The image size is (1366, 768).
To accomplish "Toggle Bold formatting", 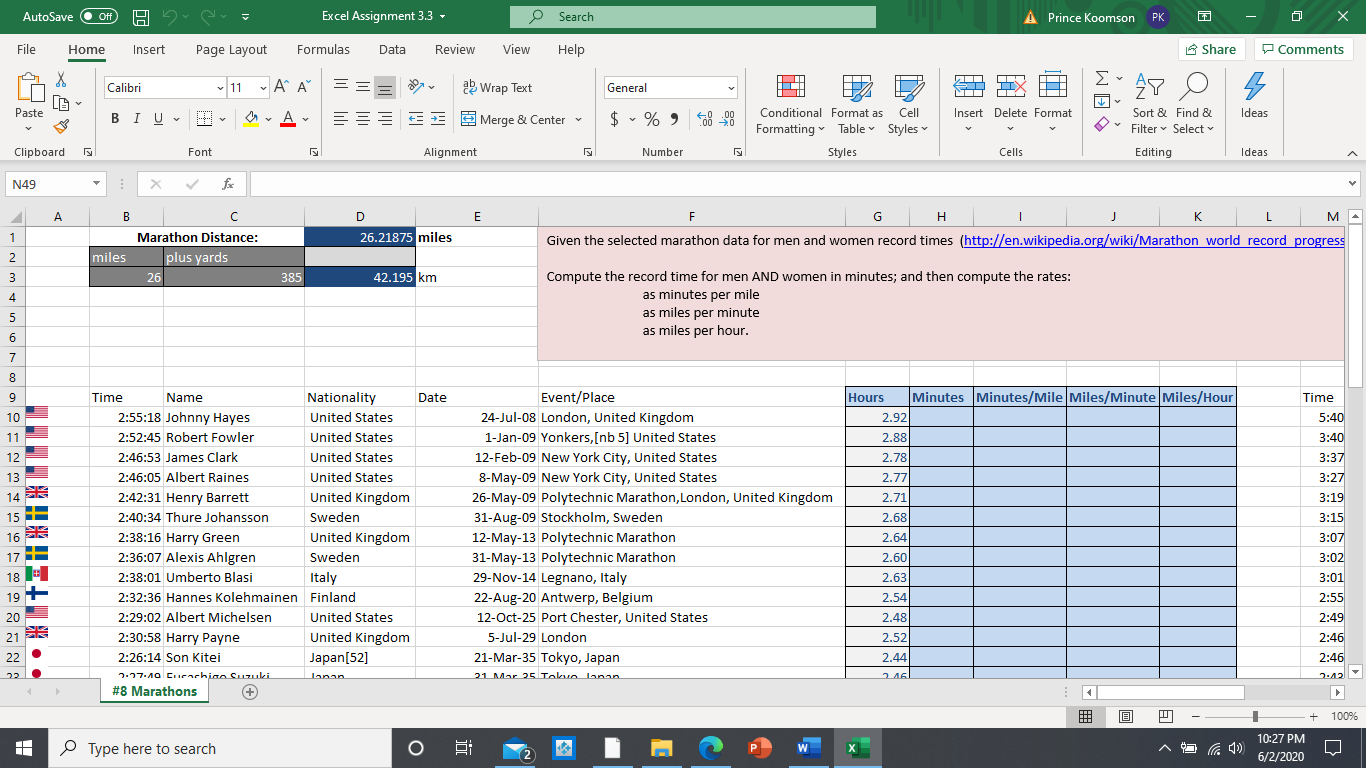I will (x=114, y=118).
